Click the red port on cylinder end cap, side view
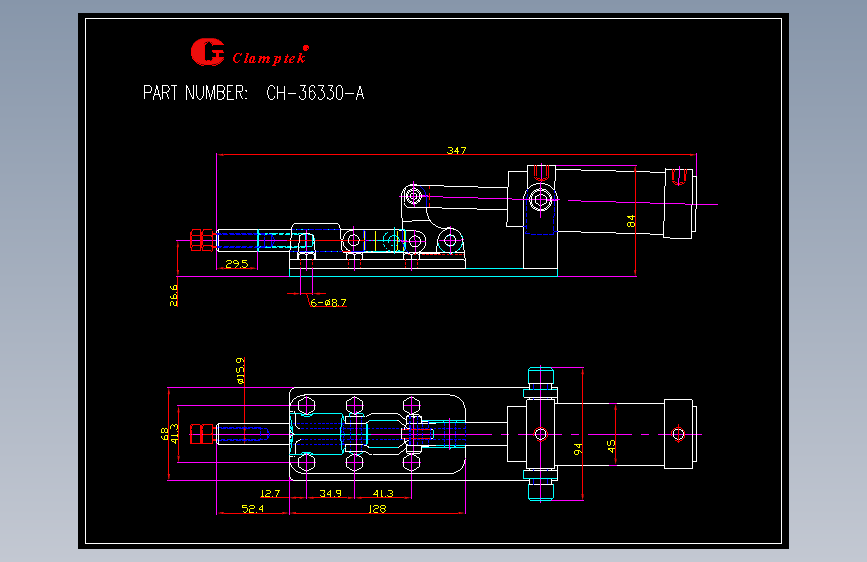This screenshot has width=867, height=562. click(679, 176)
